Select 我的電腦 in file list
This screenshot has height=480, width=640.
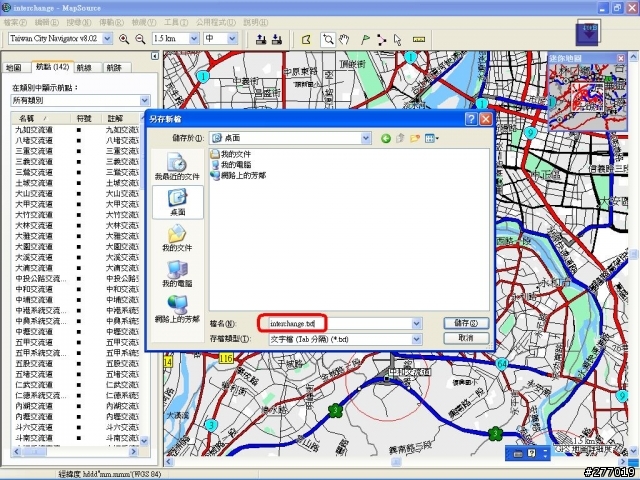(x=230, y=164)
